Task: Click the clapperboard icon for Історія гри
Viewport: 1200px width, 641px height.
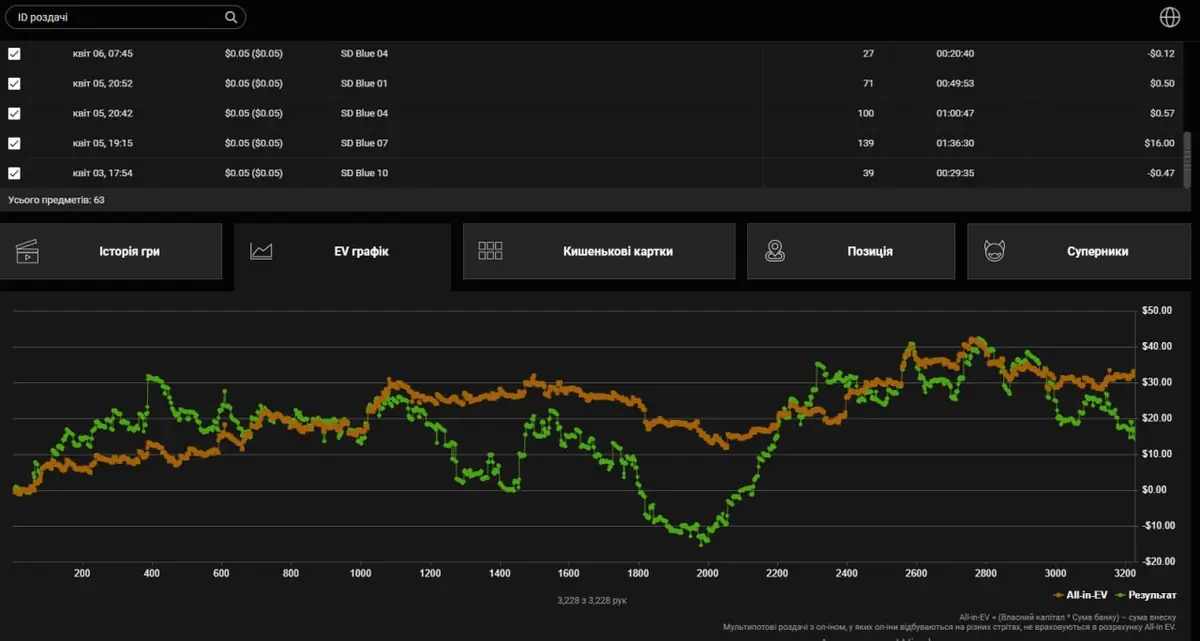Action: 27,251
